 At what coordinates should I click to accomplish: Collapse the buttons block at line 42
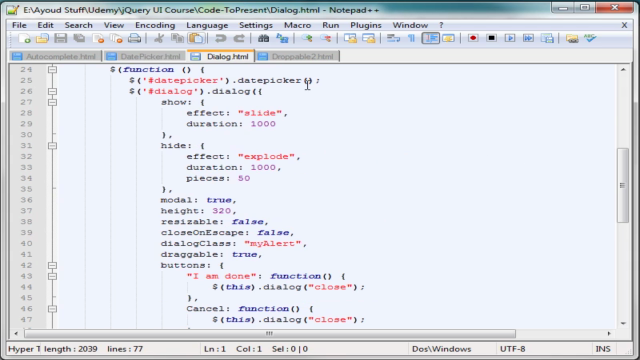(x=52, y=265)
